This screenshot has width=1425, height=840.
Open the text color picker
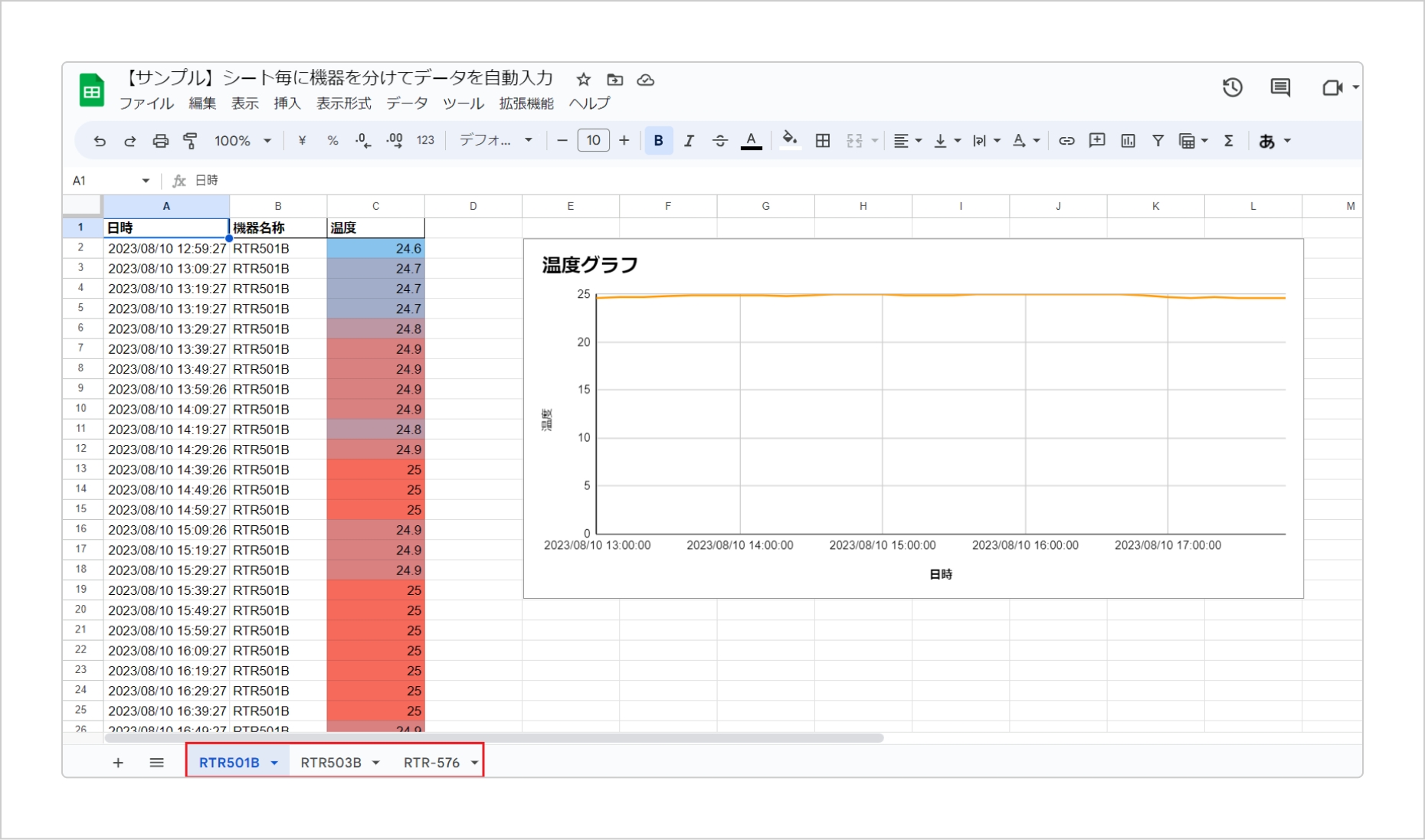coord(752,141)
